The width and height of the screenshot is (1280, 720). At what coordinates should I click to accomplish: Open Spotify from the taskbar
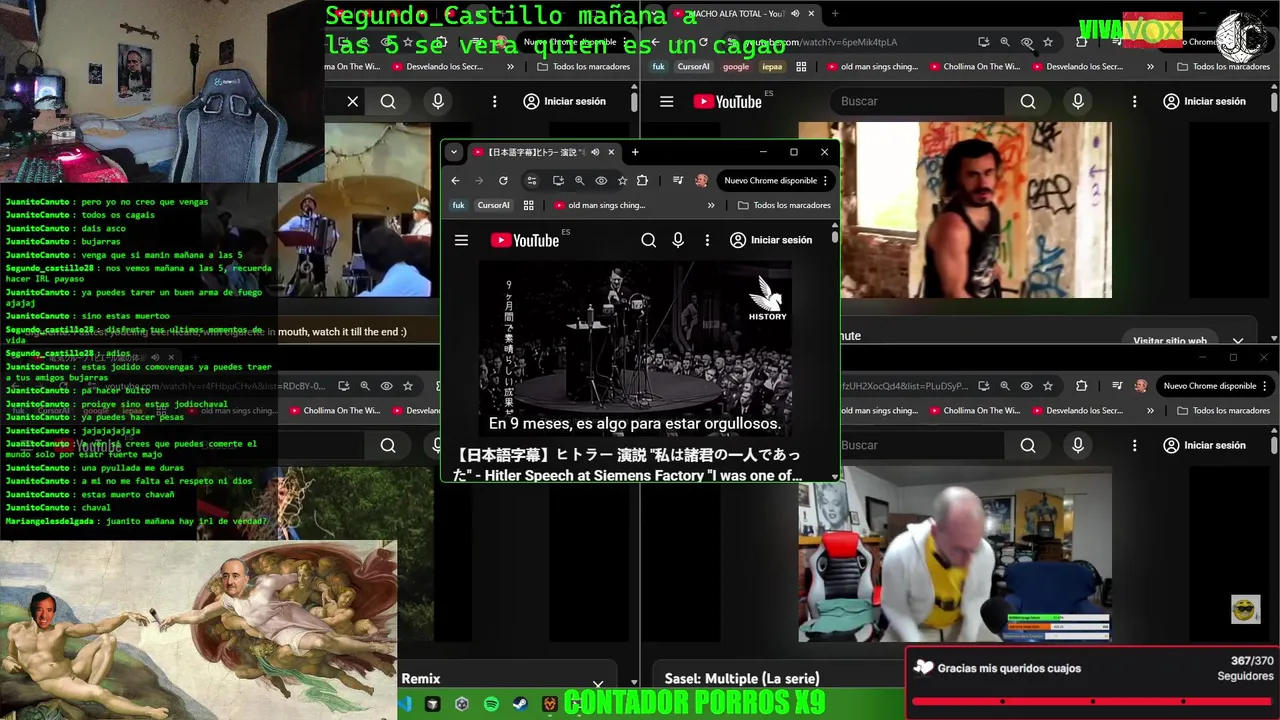491,704
